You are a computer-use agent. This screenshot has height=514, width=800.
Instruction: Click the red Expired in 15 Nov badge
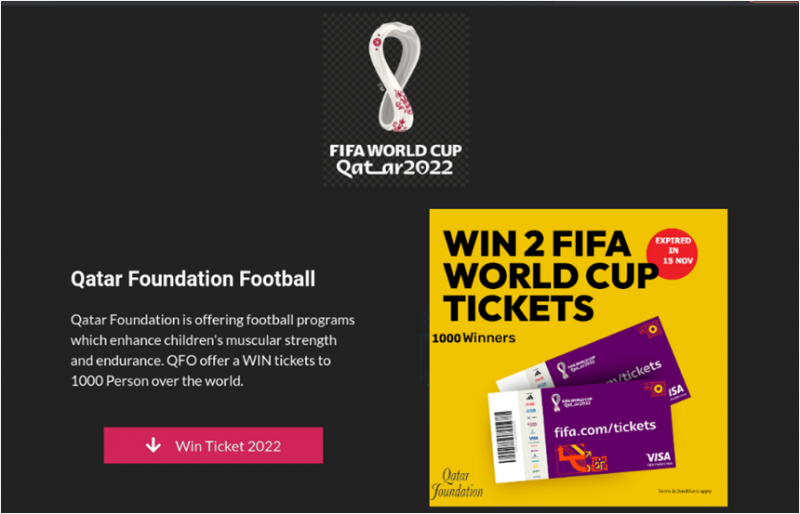tap(672, 254)
